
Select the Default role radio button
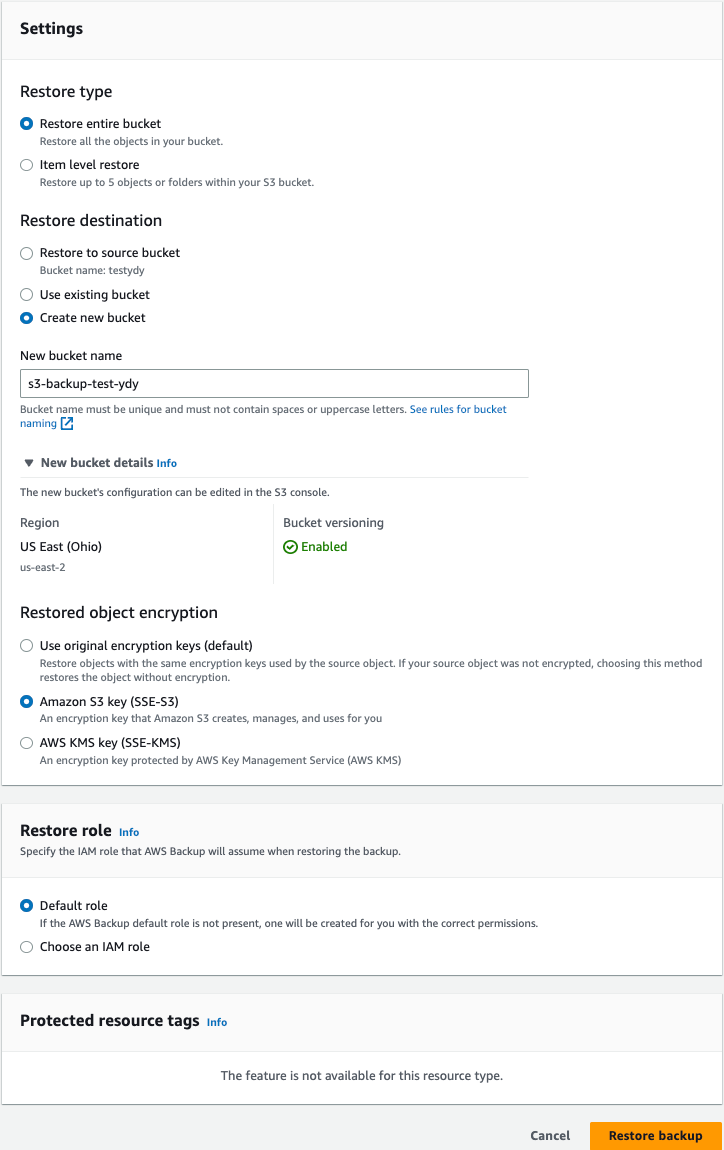[26, 906]
